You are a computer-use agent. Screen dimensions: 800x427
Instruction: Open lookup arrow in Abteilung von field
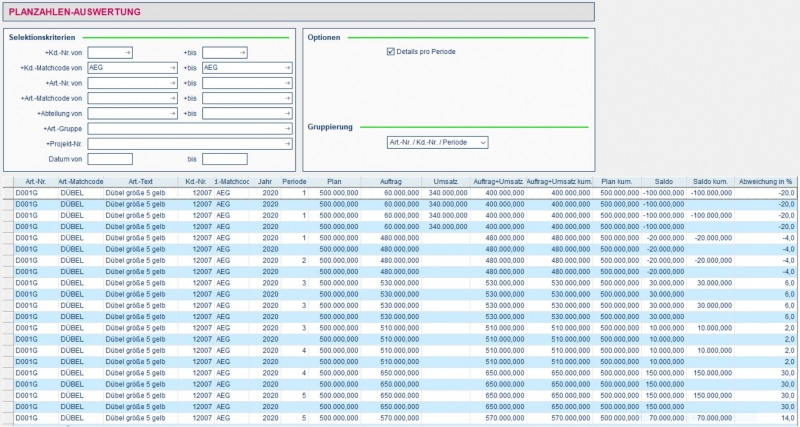(173, 113)
